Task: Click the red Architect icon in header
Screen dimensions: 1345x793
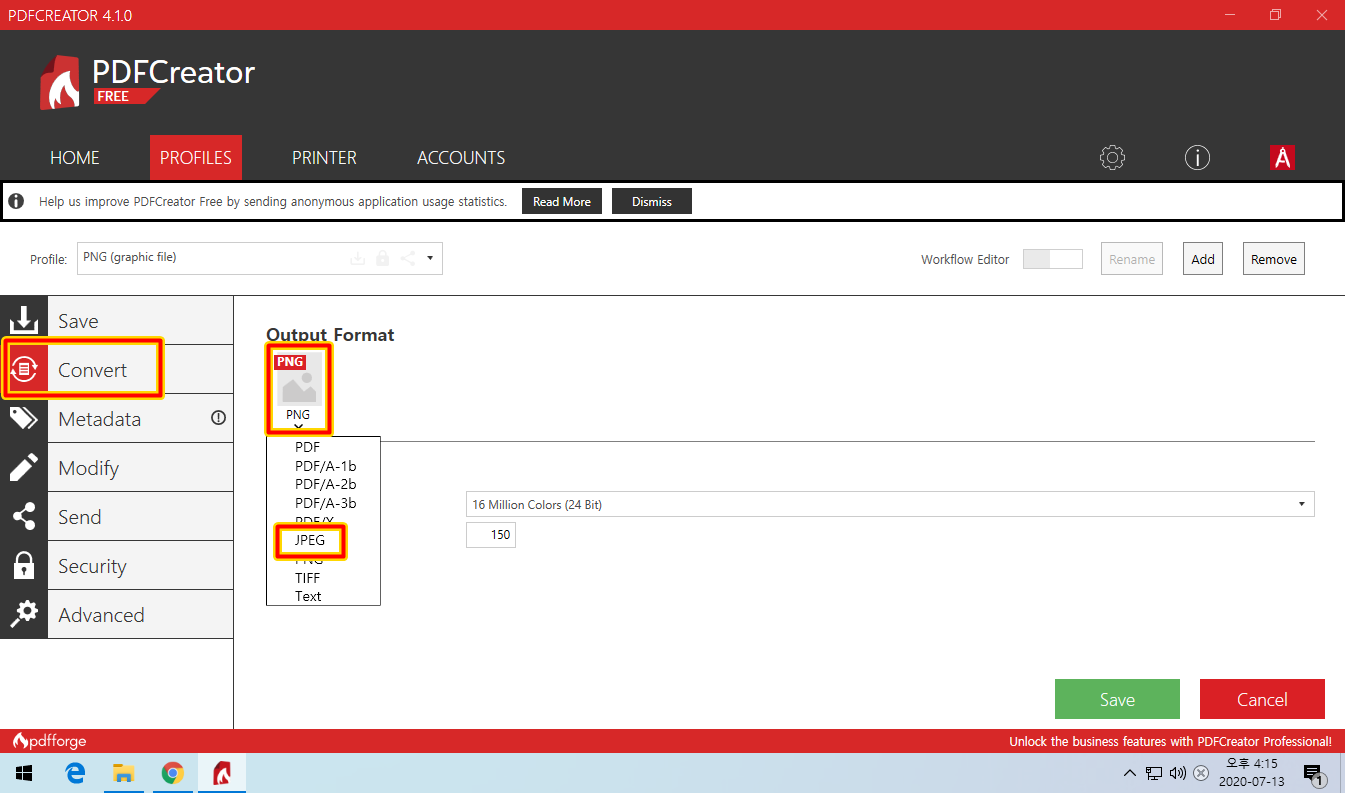Action: [1282, 157]
